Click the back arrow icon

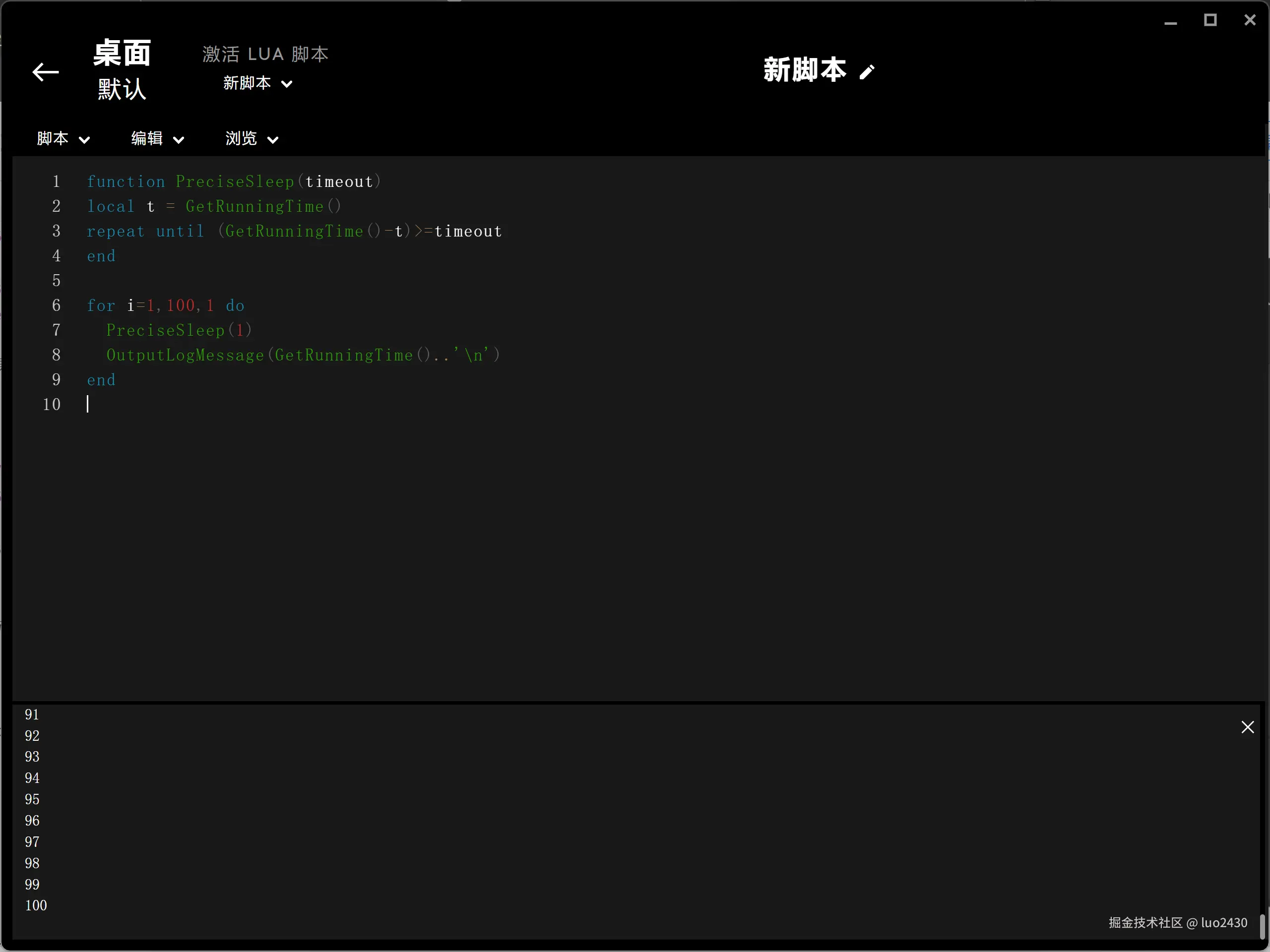45,72
